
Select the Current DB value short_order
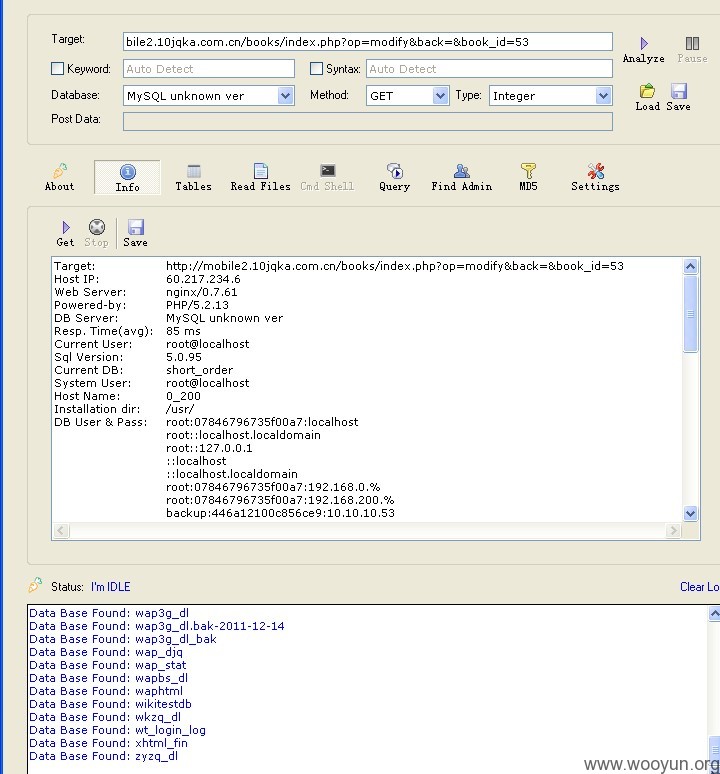pos(199,370)
